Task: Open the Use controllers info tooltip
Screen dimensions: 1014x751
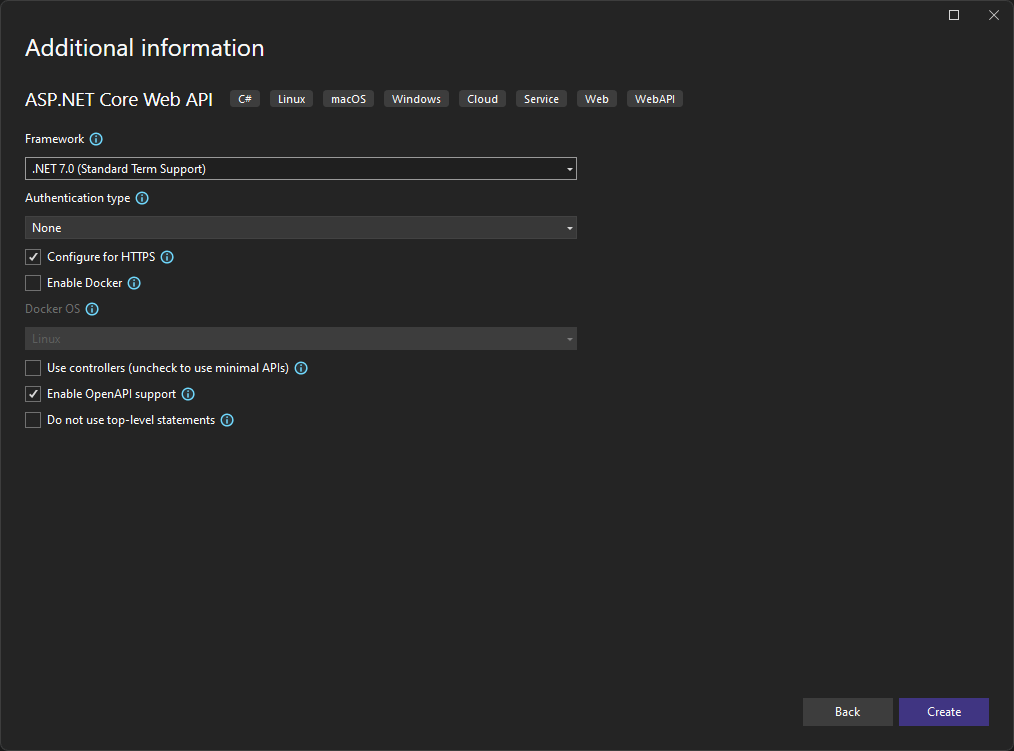Action: click(x=300, y=368)
